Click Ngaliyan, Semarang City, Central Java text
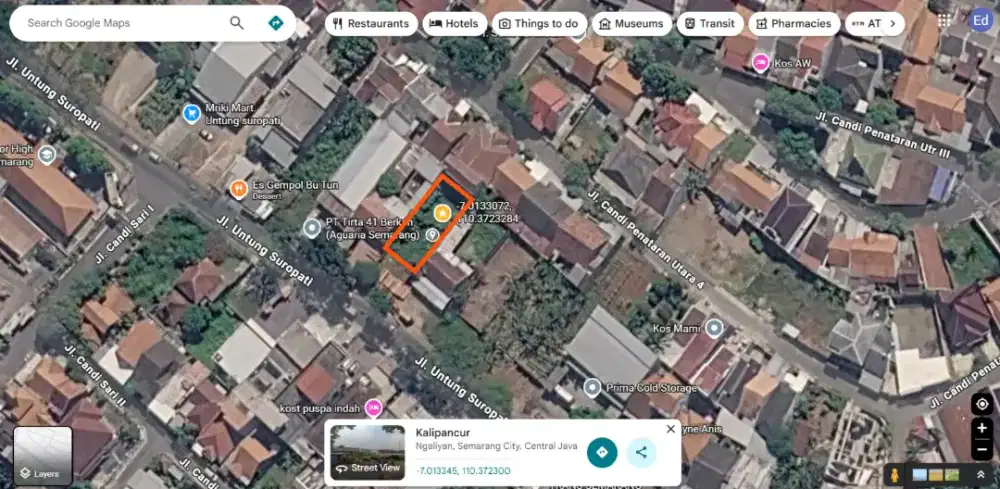Image resolution: width=1000 pixels, height=489 pixels. coord(497,446)
